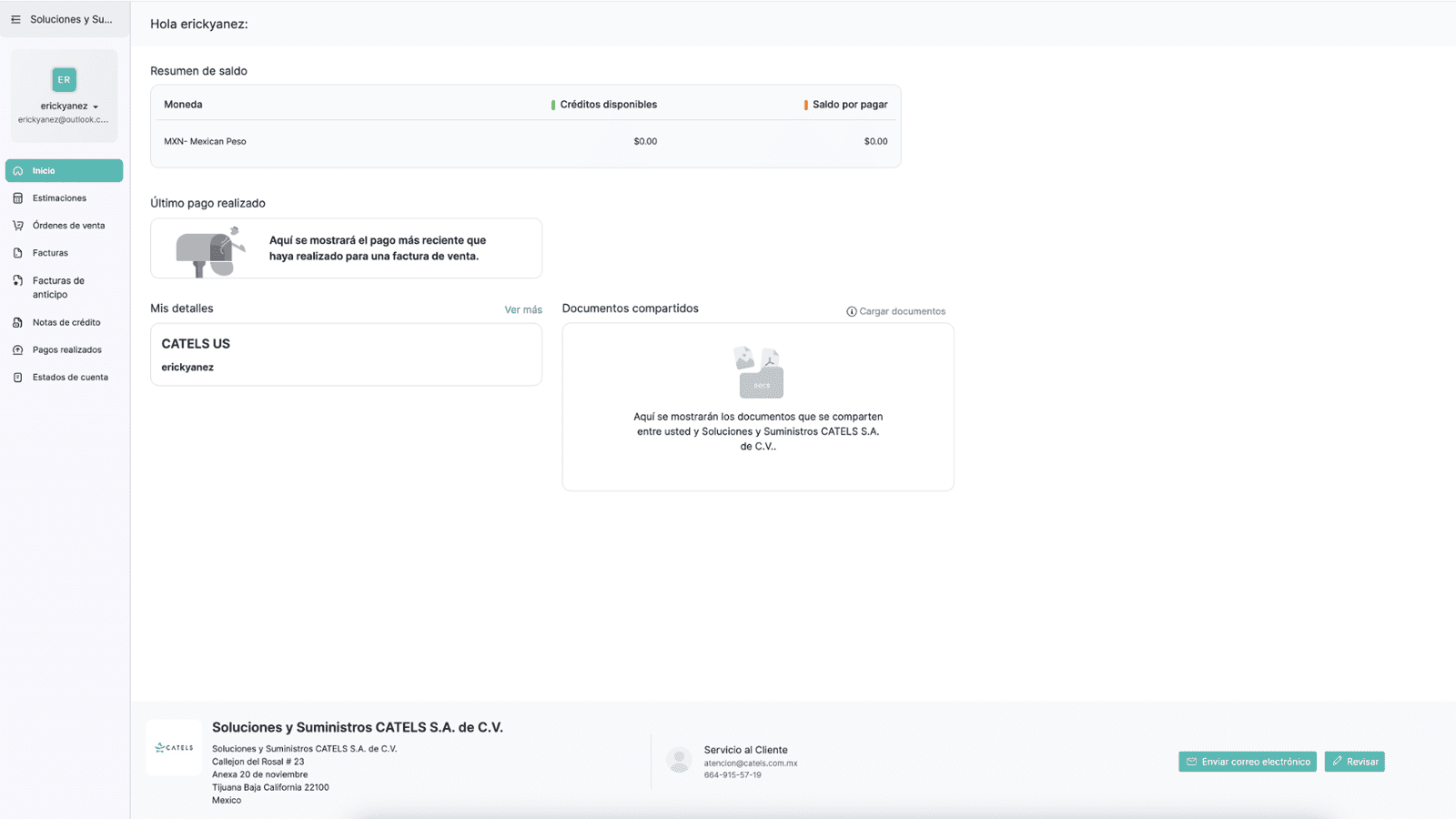Click the Enviar correo electrónico button
The height and width of the screenshot is (819, 1456).
point(1248,762)
